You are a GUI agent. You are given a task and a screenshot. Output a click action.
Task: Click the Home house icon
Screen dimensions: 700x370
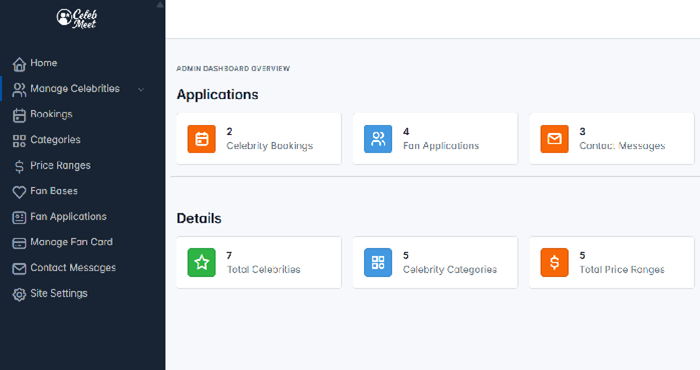pyautogui.click(x=19, y=64)
